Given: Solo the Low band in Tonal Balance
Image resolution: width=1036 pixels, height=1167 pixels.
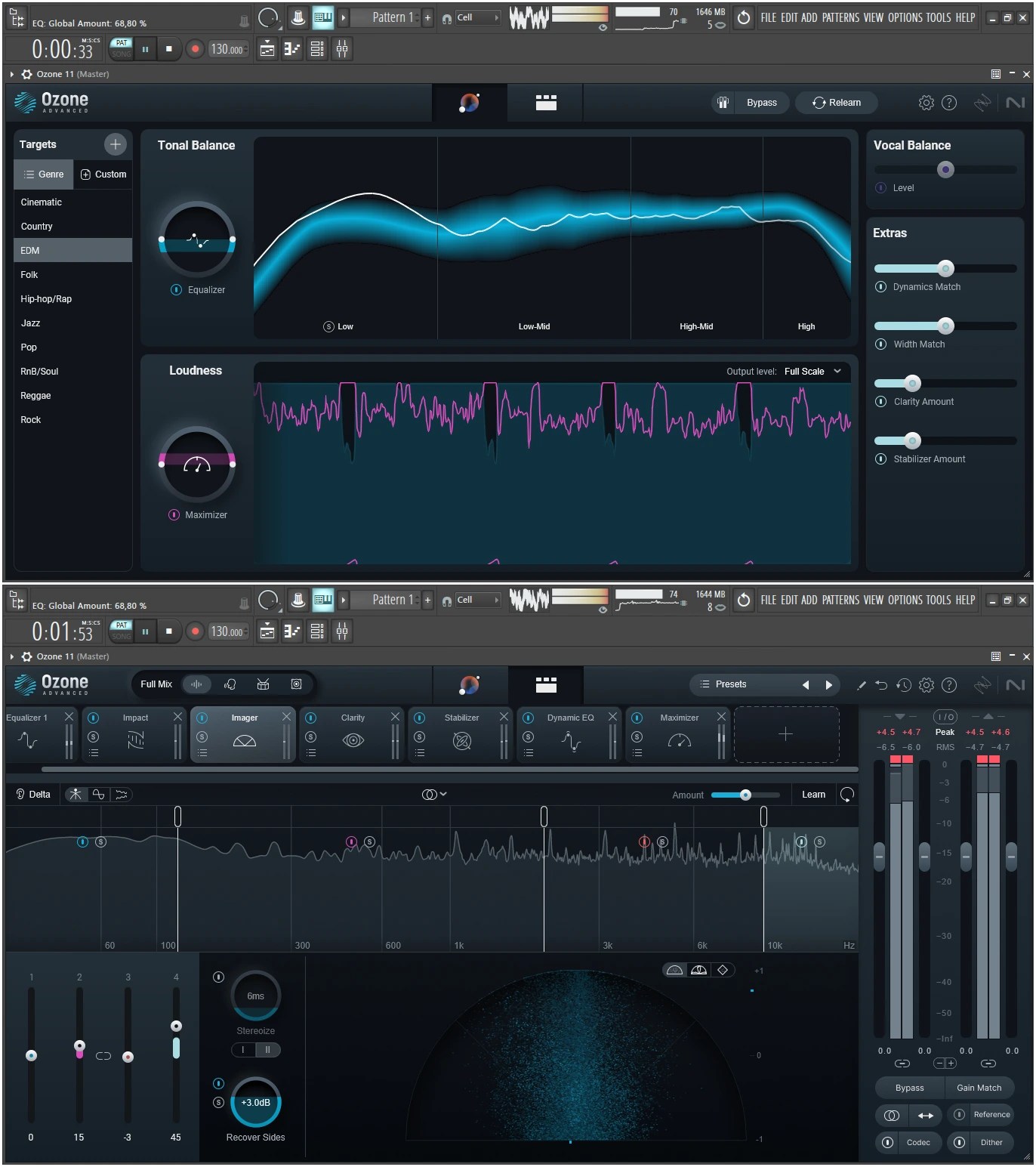Looking at the screenshot, I should pos(328,326).
